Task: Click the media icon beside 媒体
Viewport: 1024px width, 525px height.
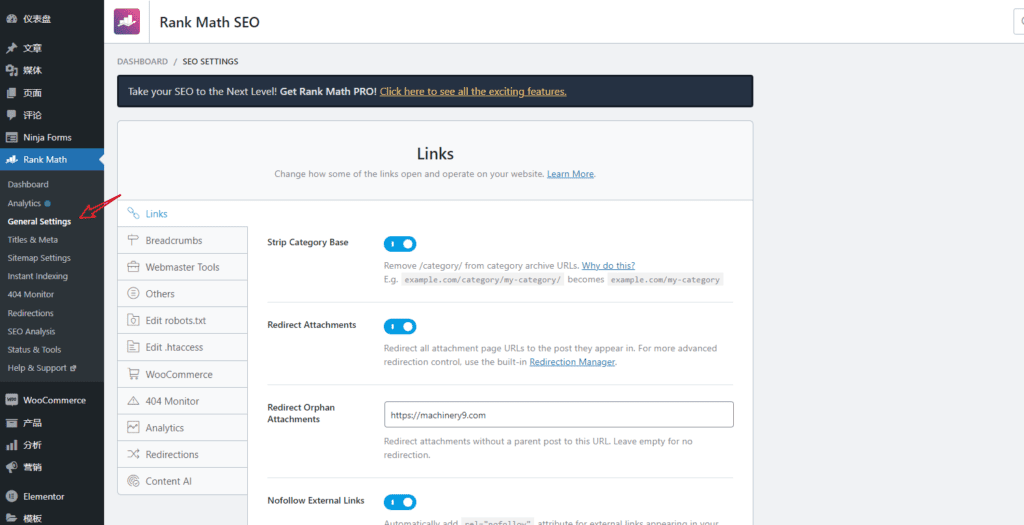Action: point(11,71)
